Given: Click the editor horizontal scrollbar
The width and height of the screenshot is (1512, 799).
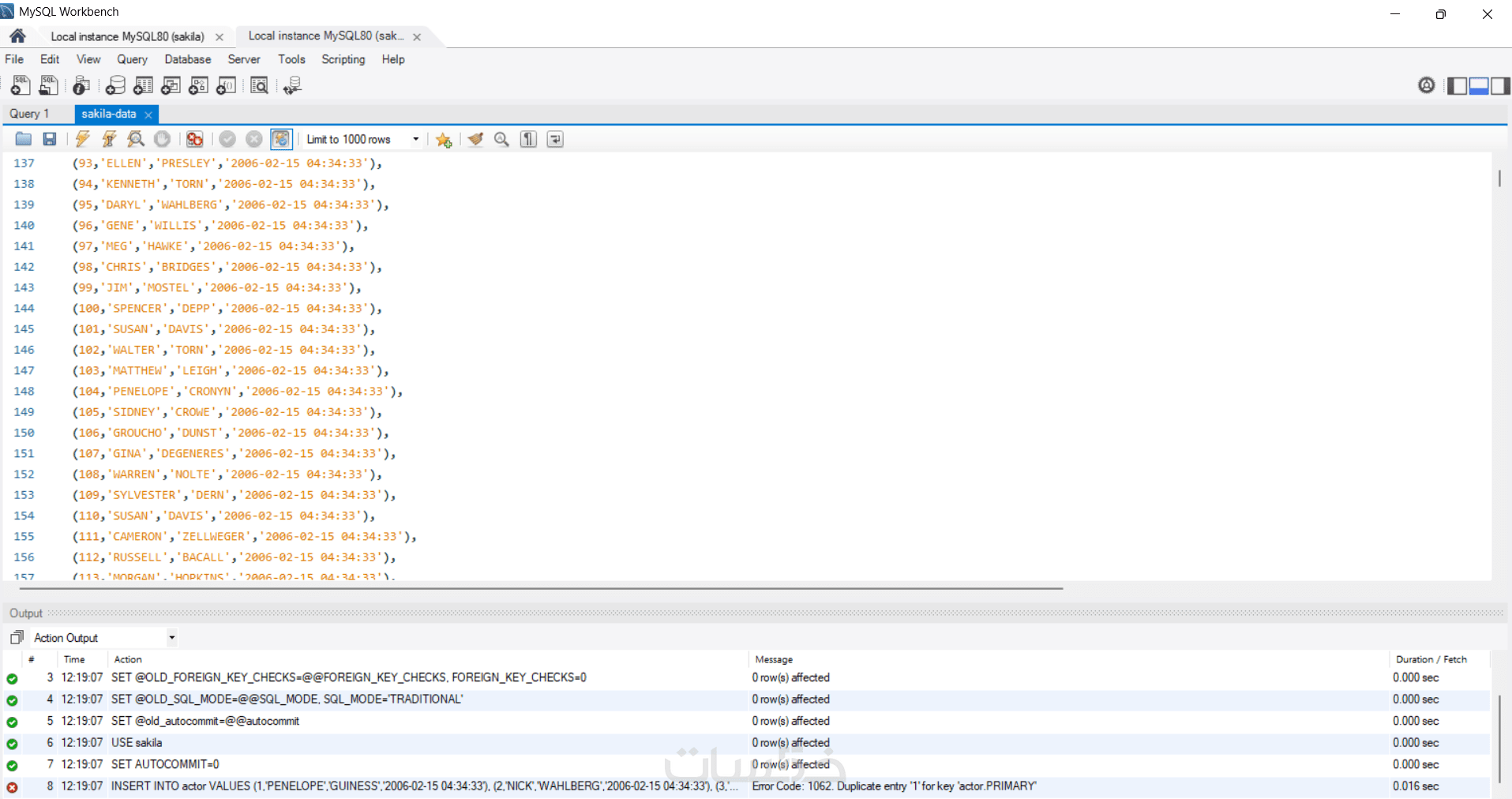Looking at the screenshot, I should 541,588.
